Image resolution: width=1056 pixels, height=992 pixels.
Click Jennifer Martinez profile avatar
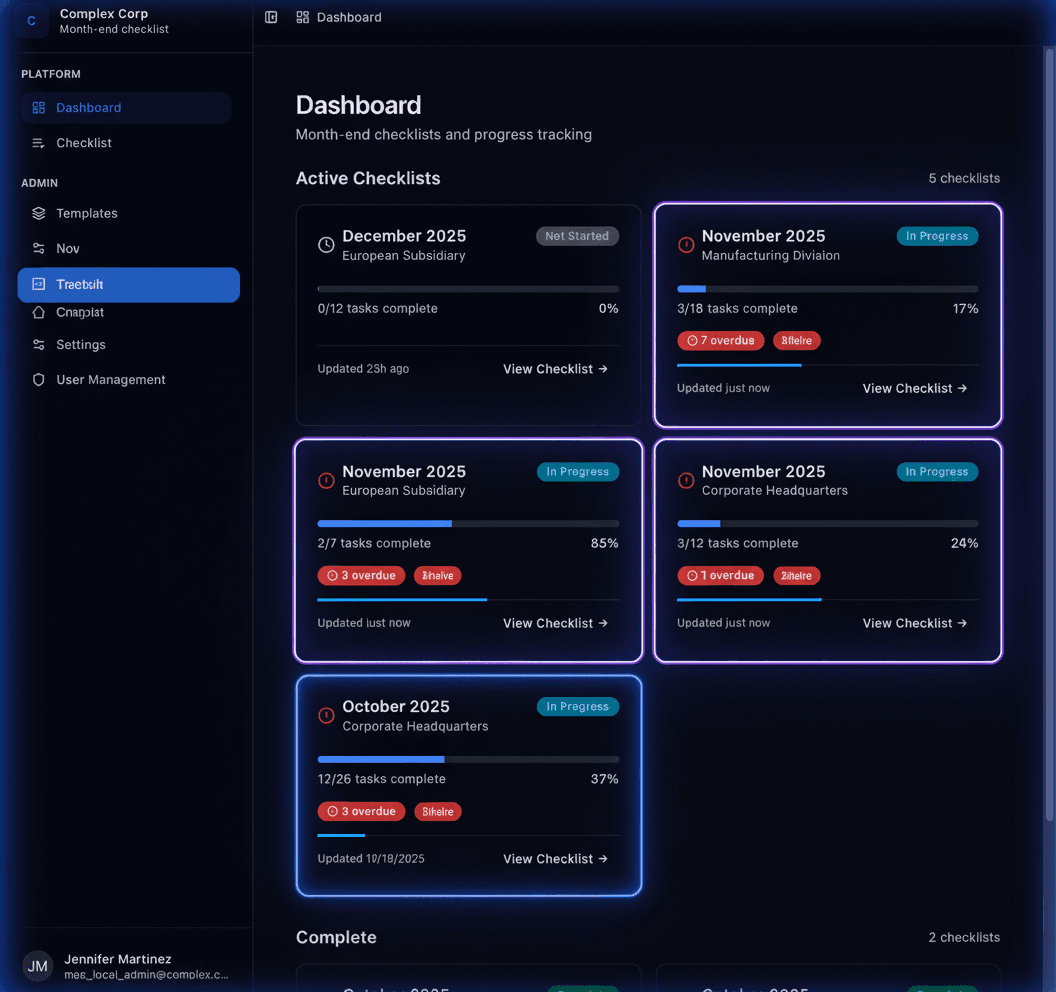[x=37, y=966]
